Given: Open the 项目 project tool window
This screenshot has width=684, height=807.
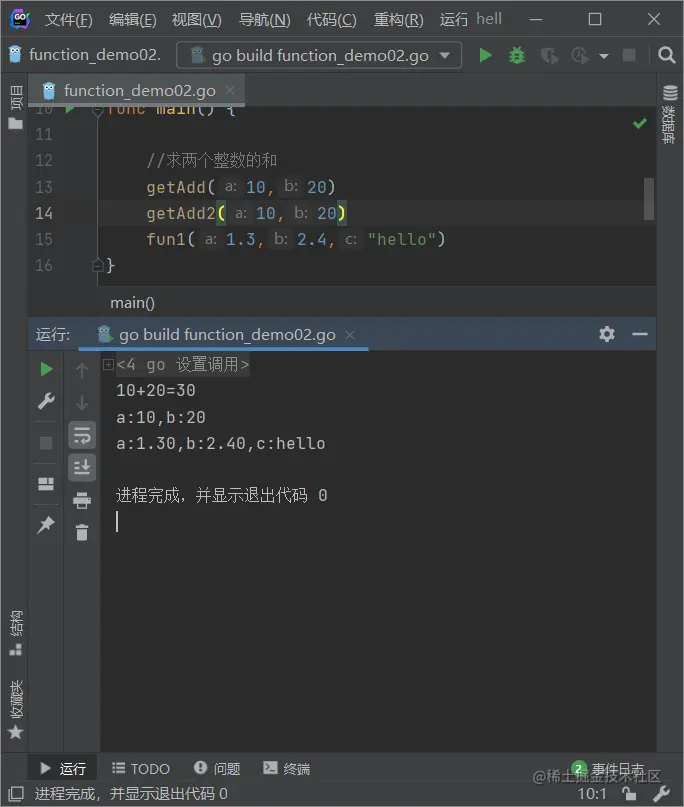Looking at the screenshot, I should point(16,107).
